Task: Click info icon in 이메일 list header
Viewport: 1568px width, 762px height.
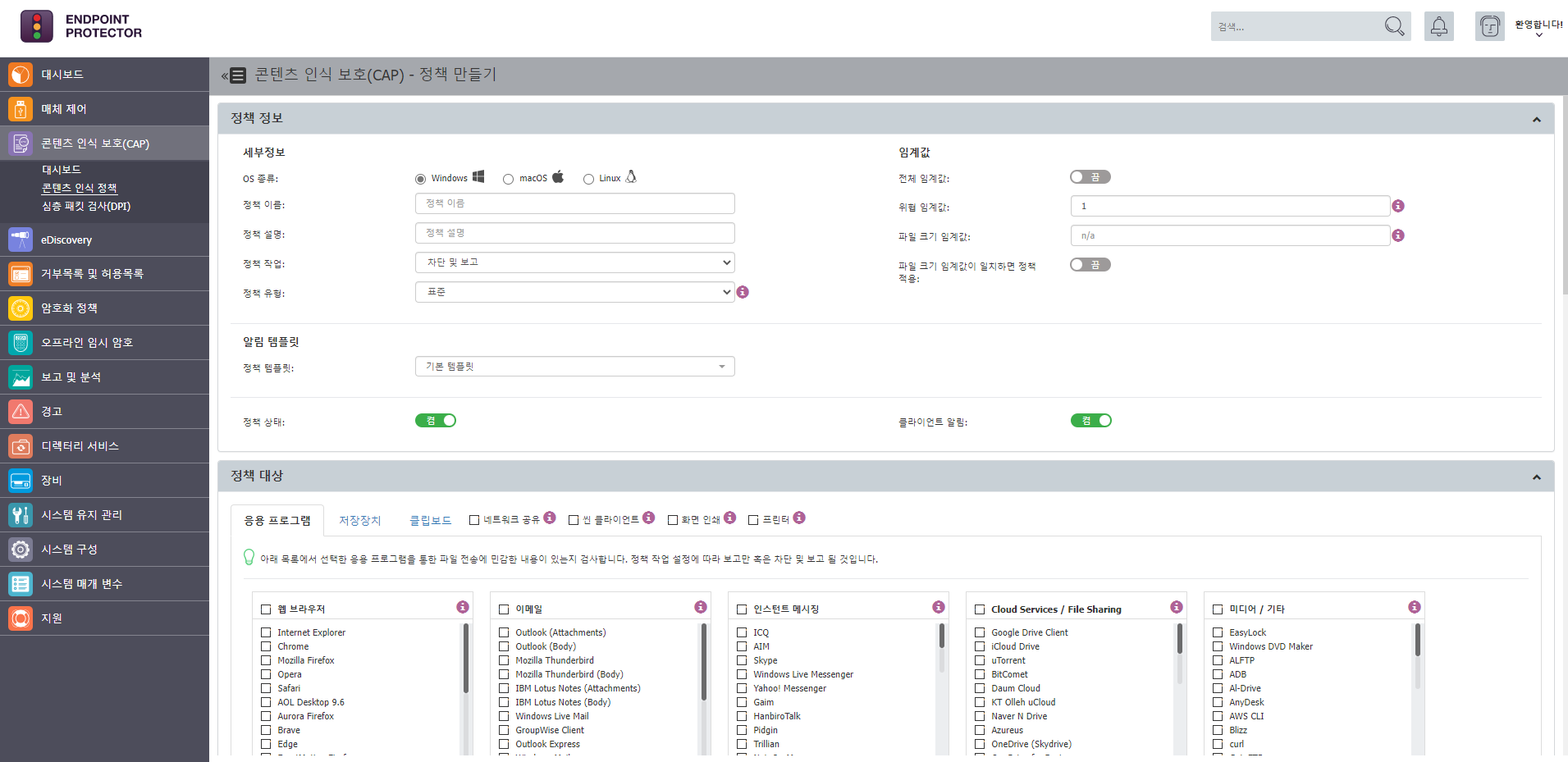Action: (x=701, y=607)
